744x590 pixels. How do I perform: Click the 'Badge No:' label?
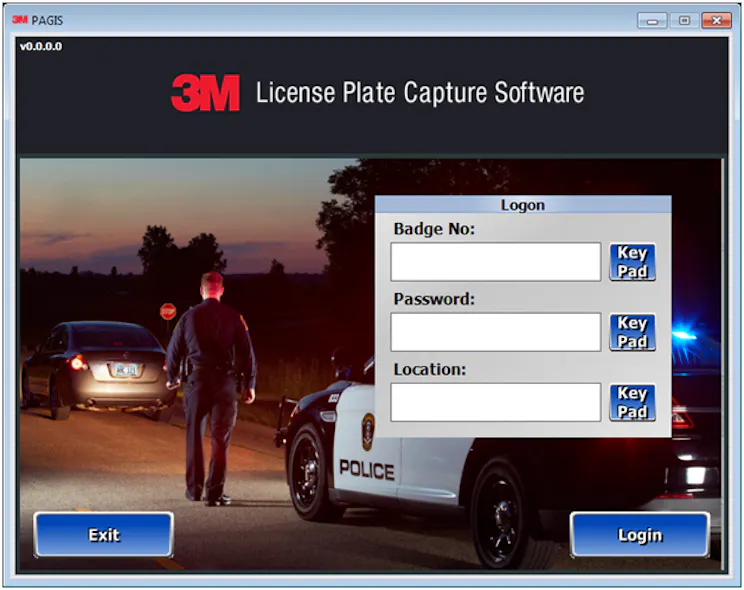pos(434,229)
